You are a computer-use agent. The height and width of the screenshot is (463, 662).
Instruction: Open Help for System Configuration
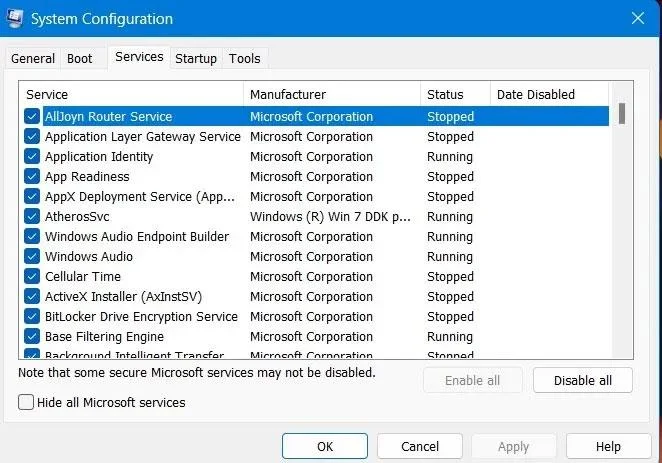click(608, 446)
